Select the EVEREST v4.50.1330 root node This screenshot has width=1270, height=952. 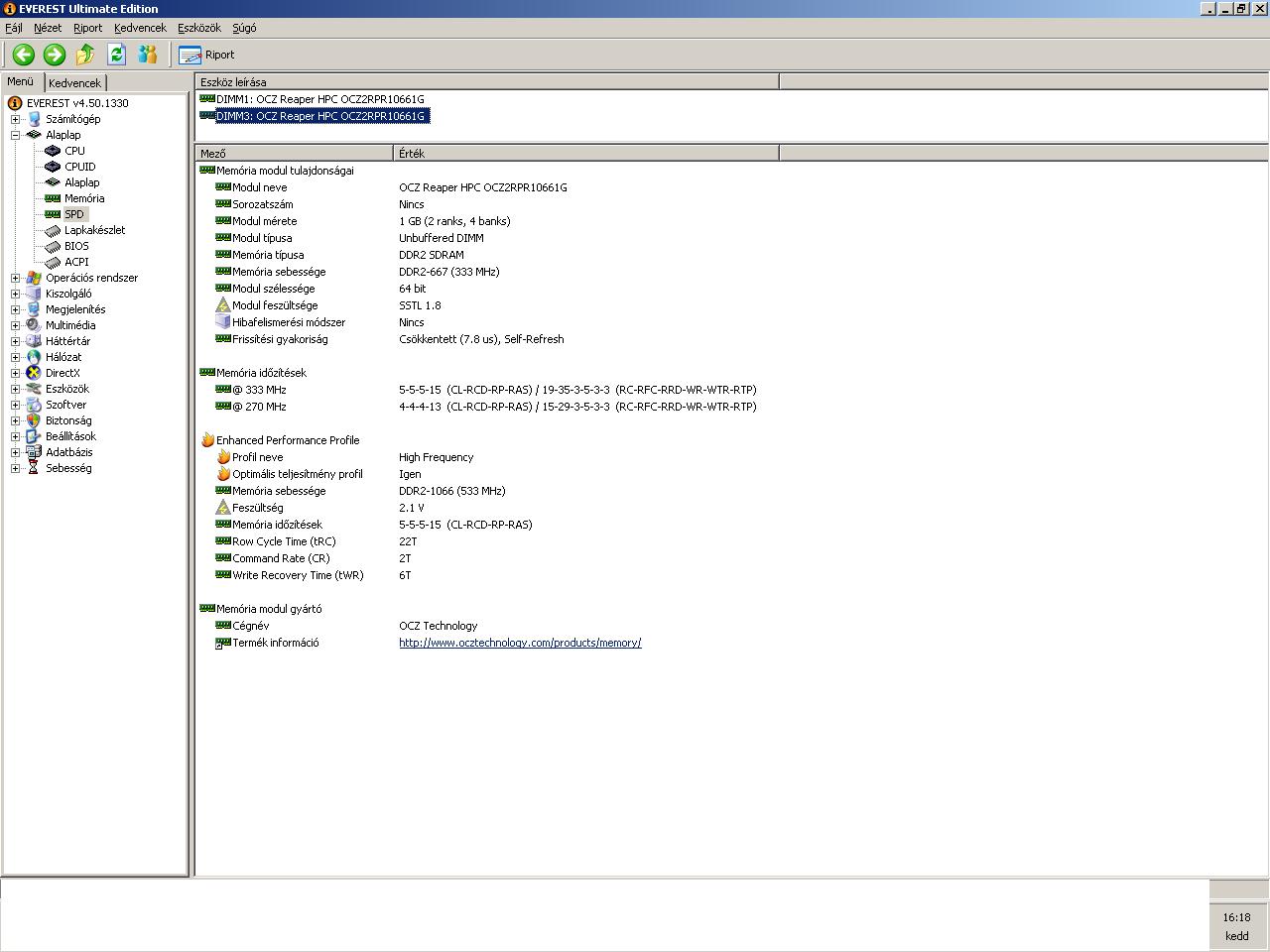(77, 103)
